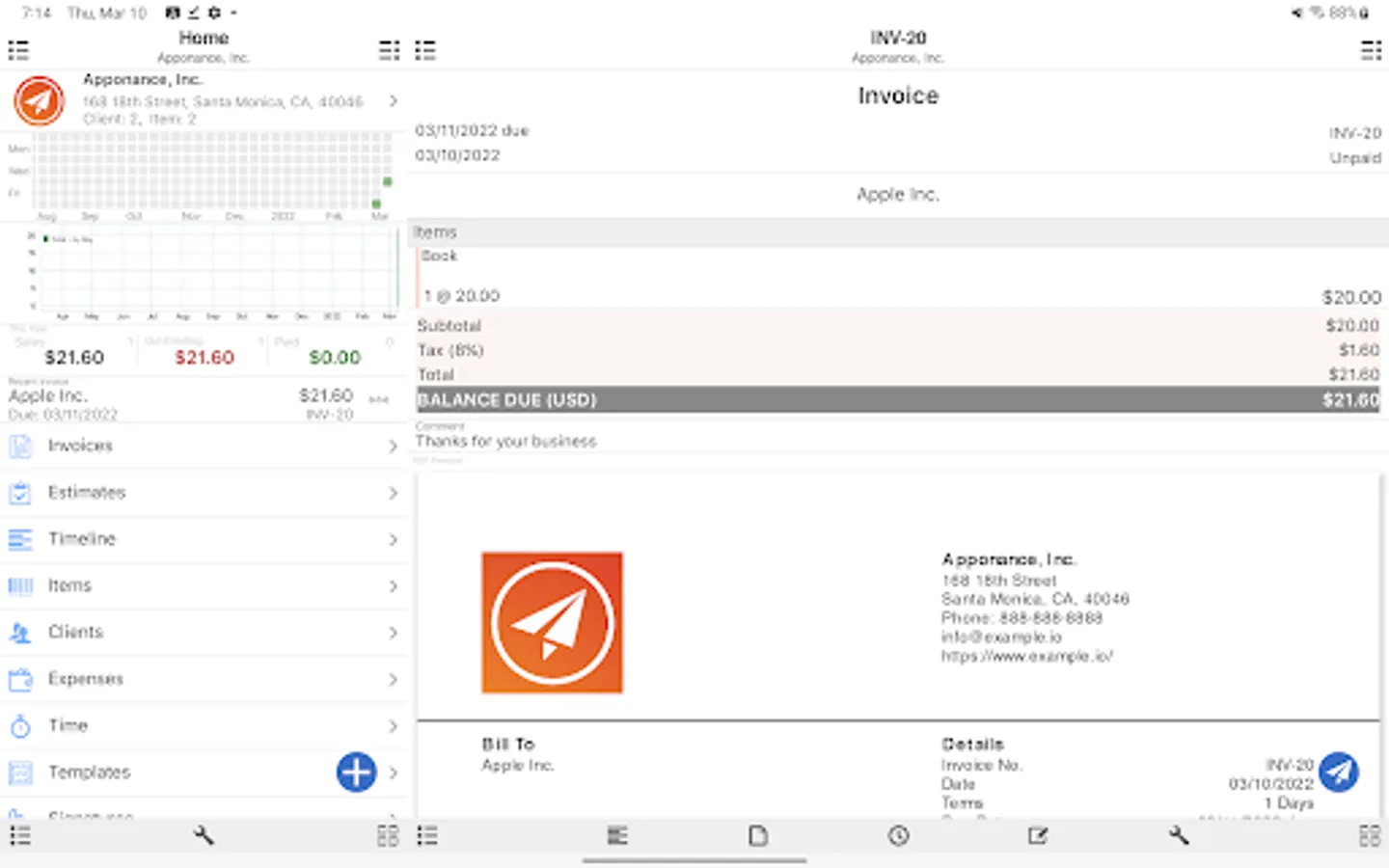Tap the Subtotal row
Screen dimensions: 1389x868
point(898,326)
